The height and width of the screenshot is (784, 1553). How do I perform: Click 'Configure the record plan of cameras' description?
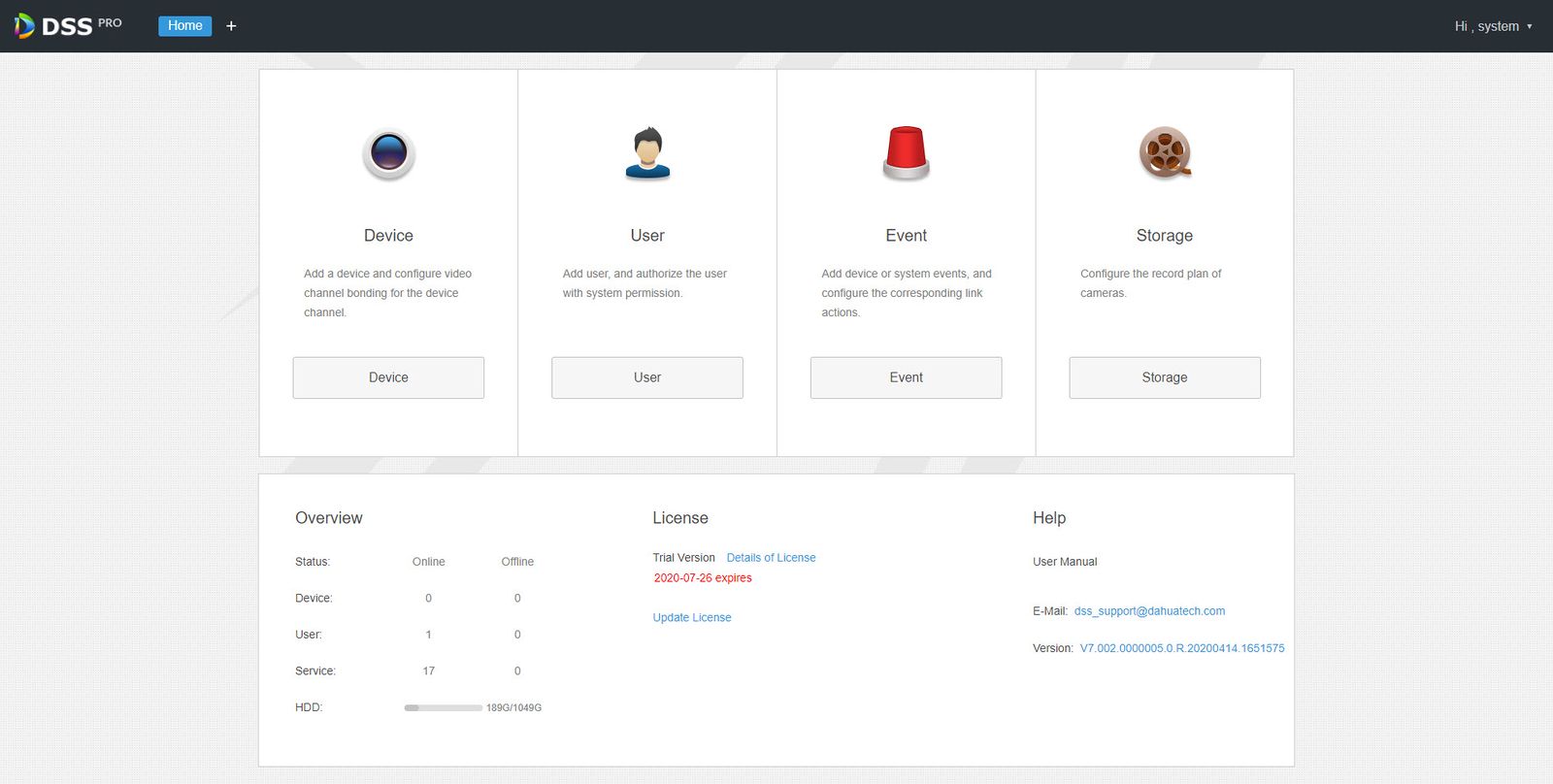[1151, 283]
